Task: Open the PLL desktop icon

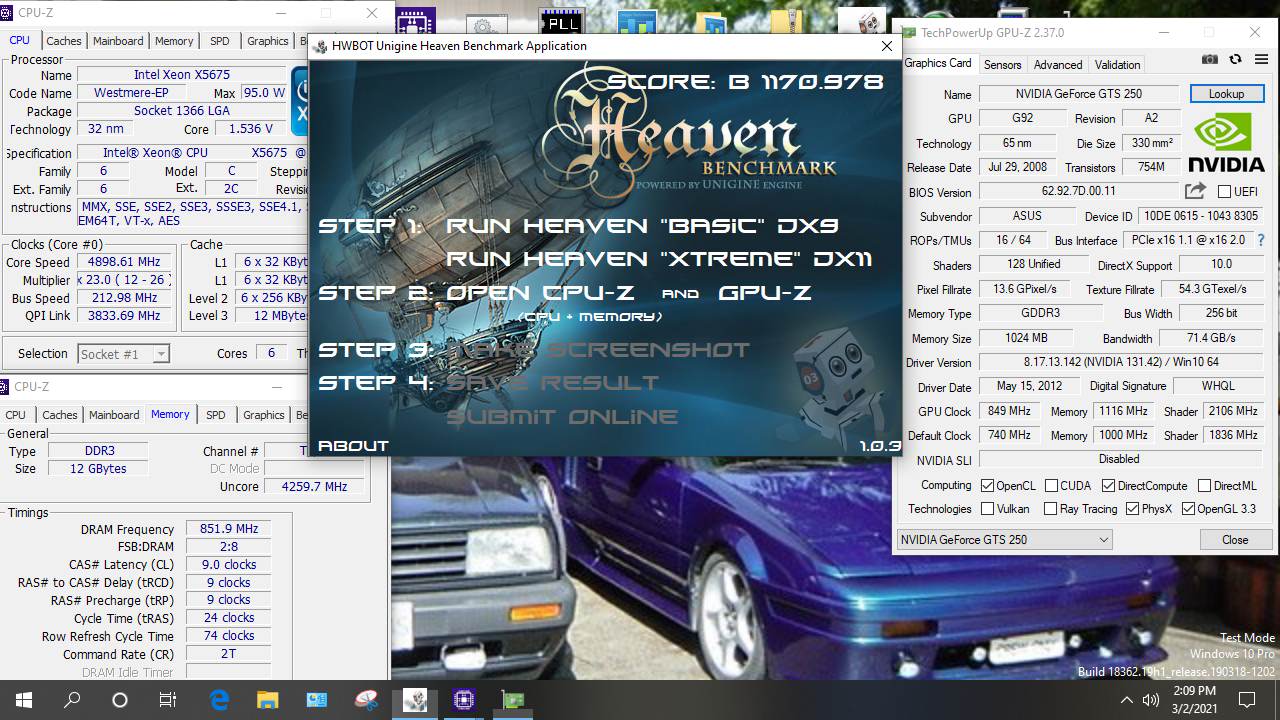Action: click(561, 20)
